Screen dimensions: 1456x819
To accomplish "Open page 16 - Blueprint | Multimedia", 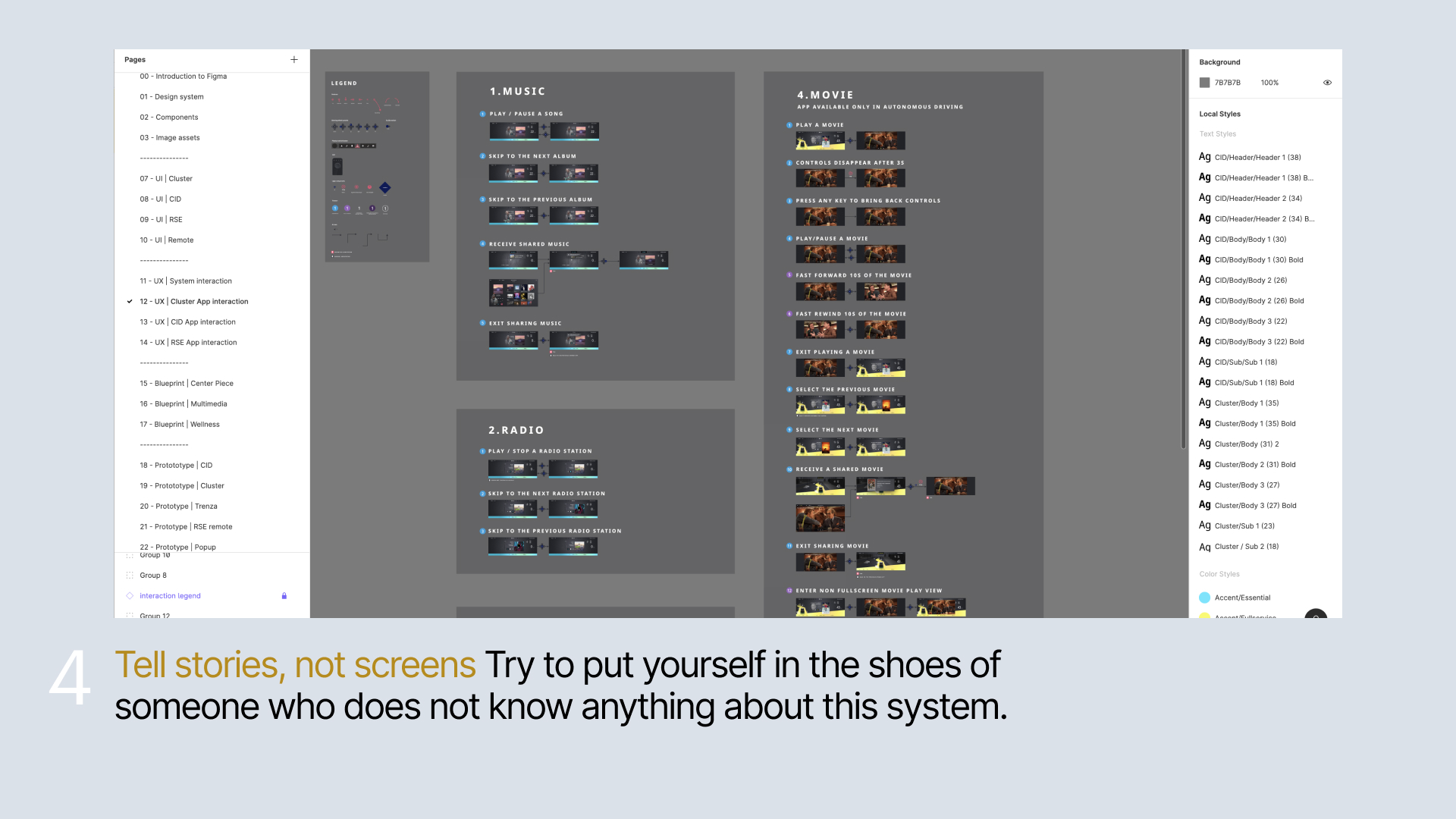I will 184,404.
